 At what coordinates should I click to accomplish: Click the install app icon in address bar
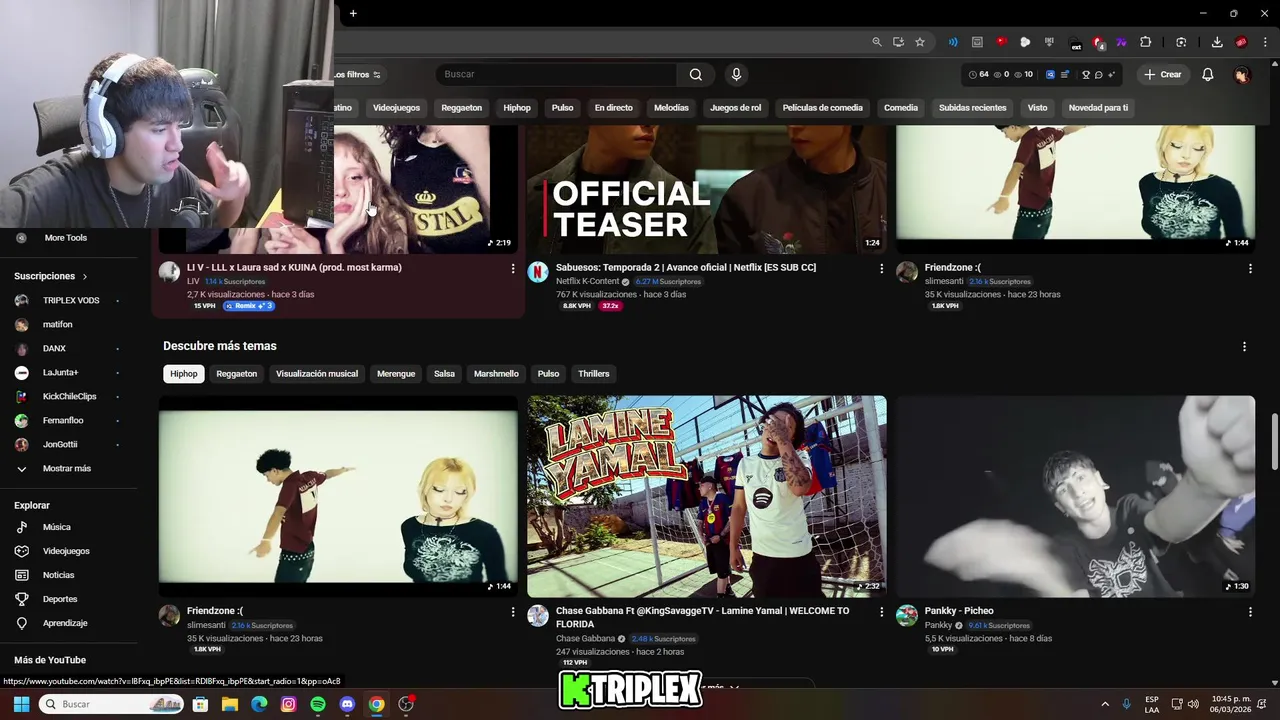898,42
